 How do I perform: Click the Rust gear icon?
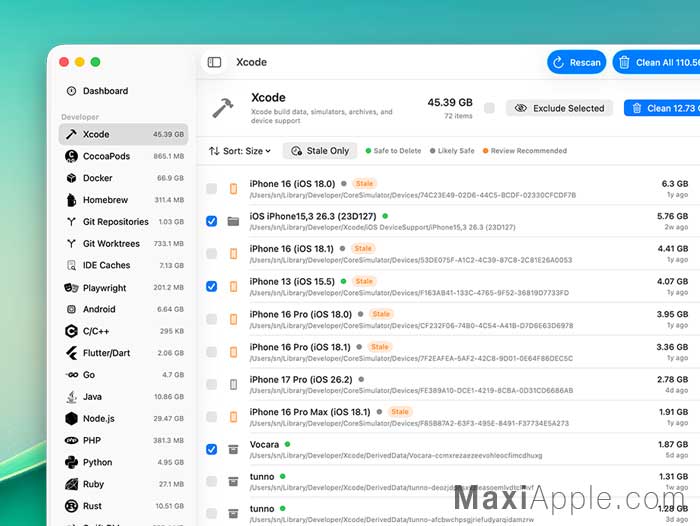point(71,506)
